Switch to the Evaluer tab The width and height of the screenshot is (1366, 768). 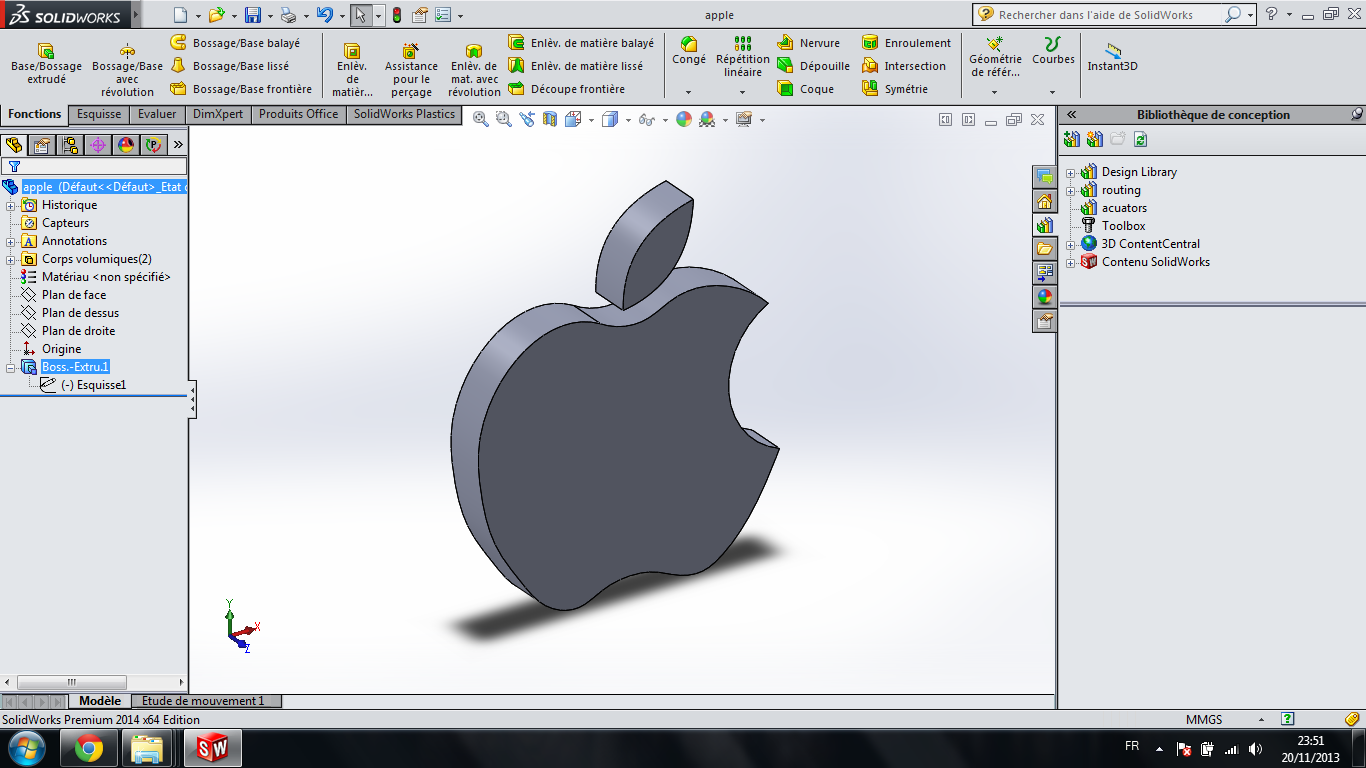click(x=157, y=114)
